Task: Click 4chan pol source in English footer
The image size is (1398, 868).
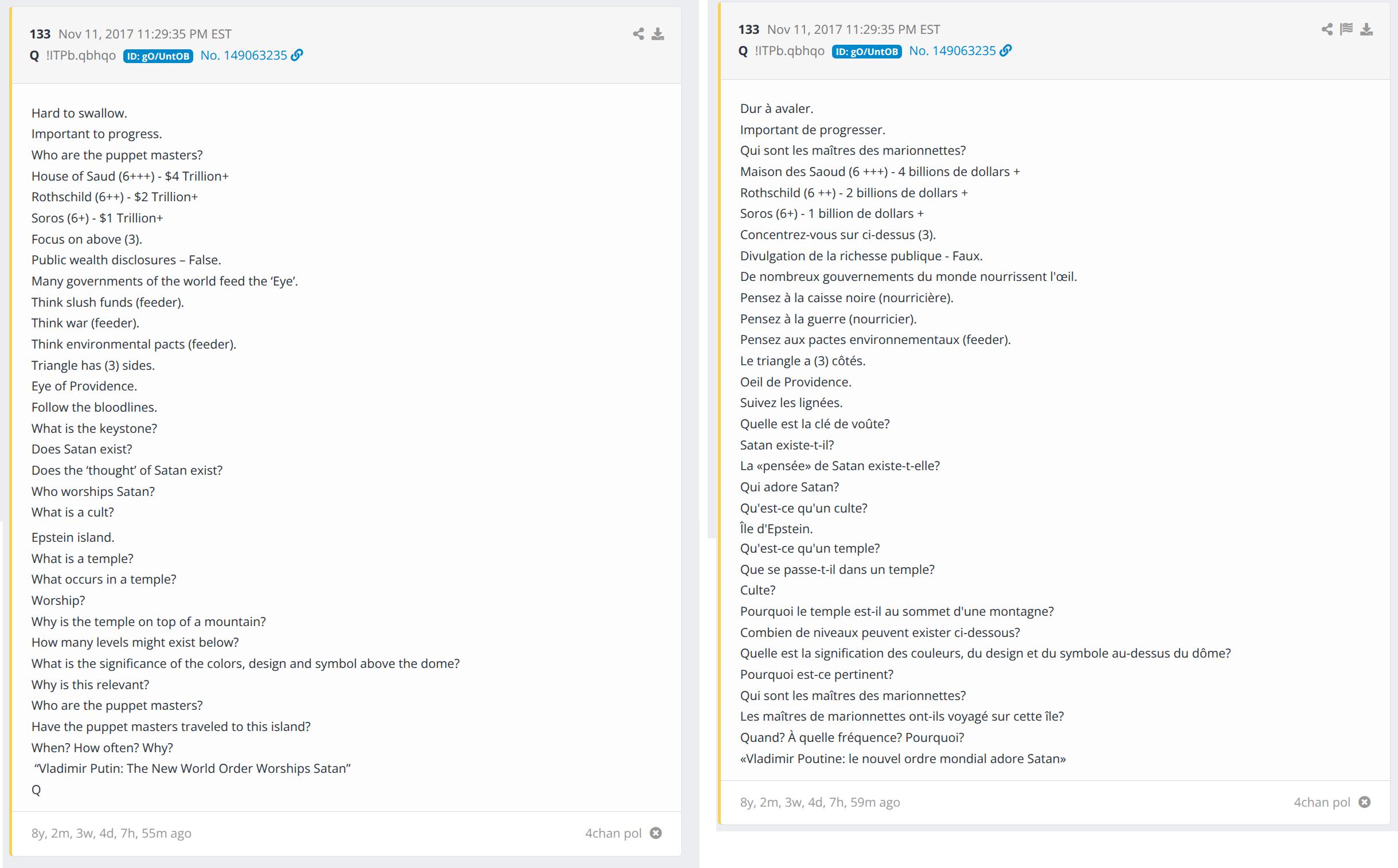Action: point(612,833)
